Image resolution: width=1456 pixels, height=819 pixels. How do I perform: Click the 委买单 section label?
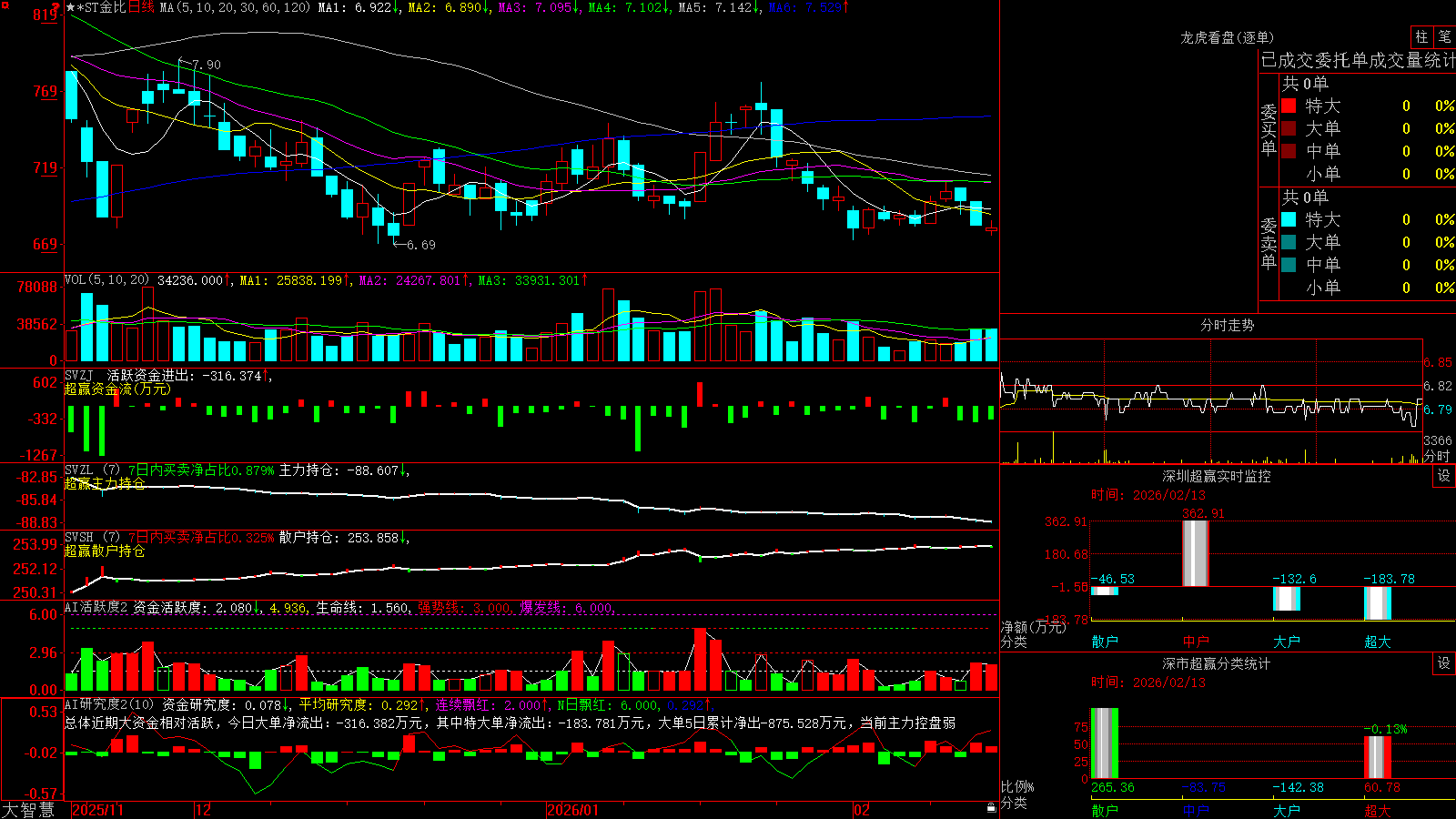point(1269,130)
